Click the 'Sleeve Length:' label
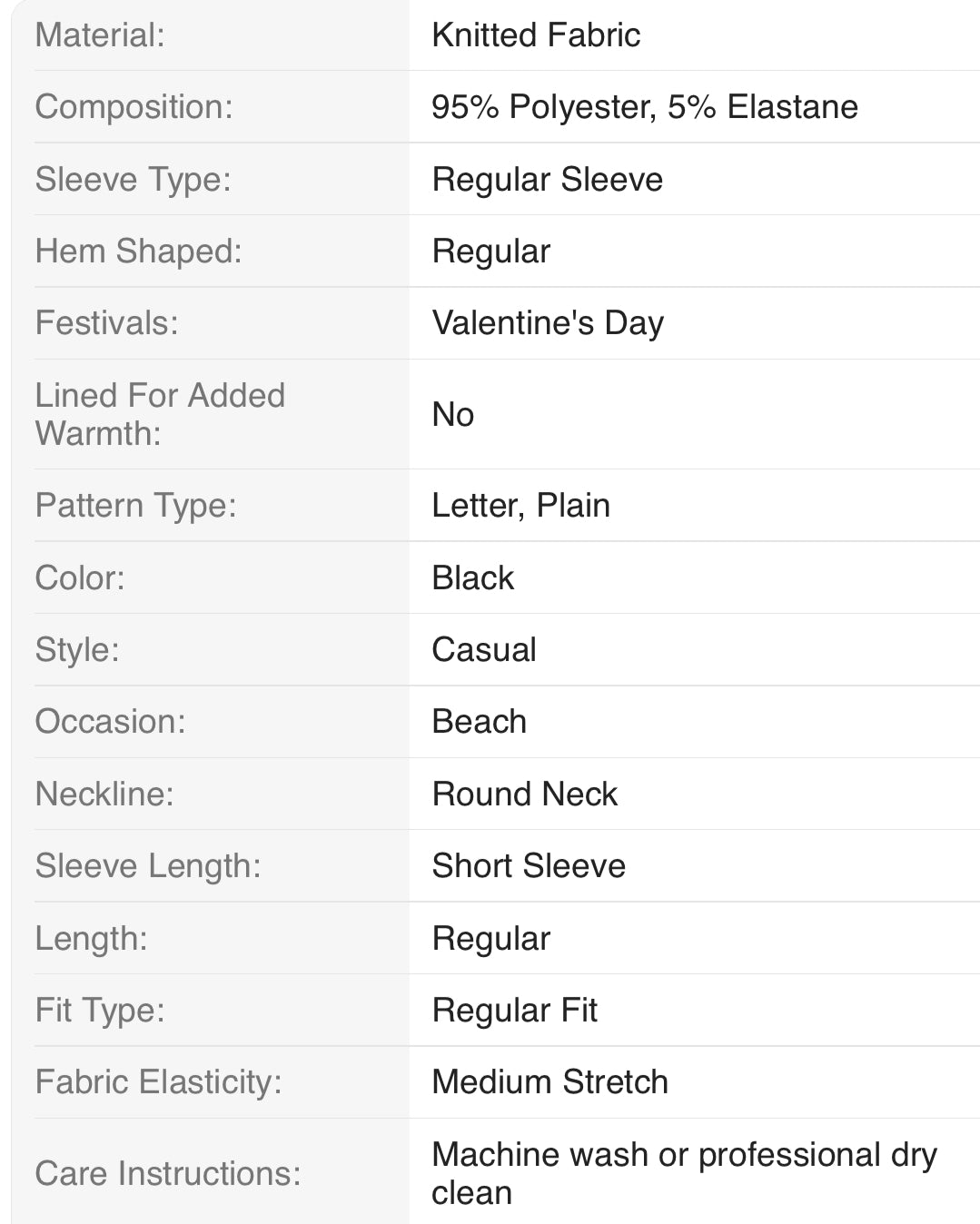980x1224 pixels. click(x=147, y=866)
